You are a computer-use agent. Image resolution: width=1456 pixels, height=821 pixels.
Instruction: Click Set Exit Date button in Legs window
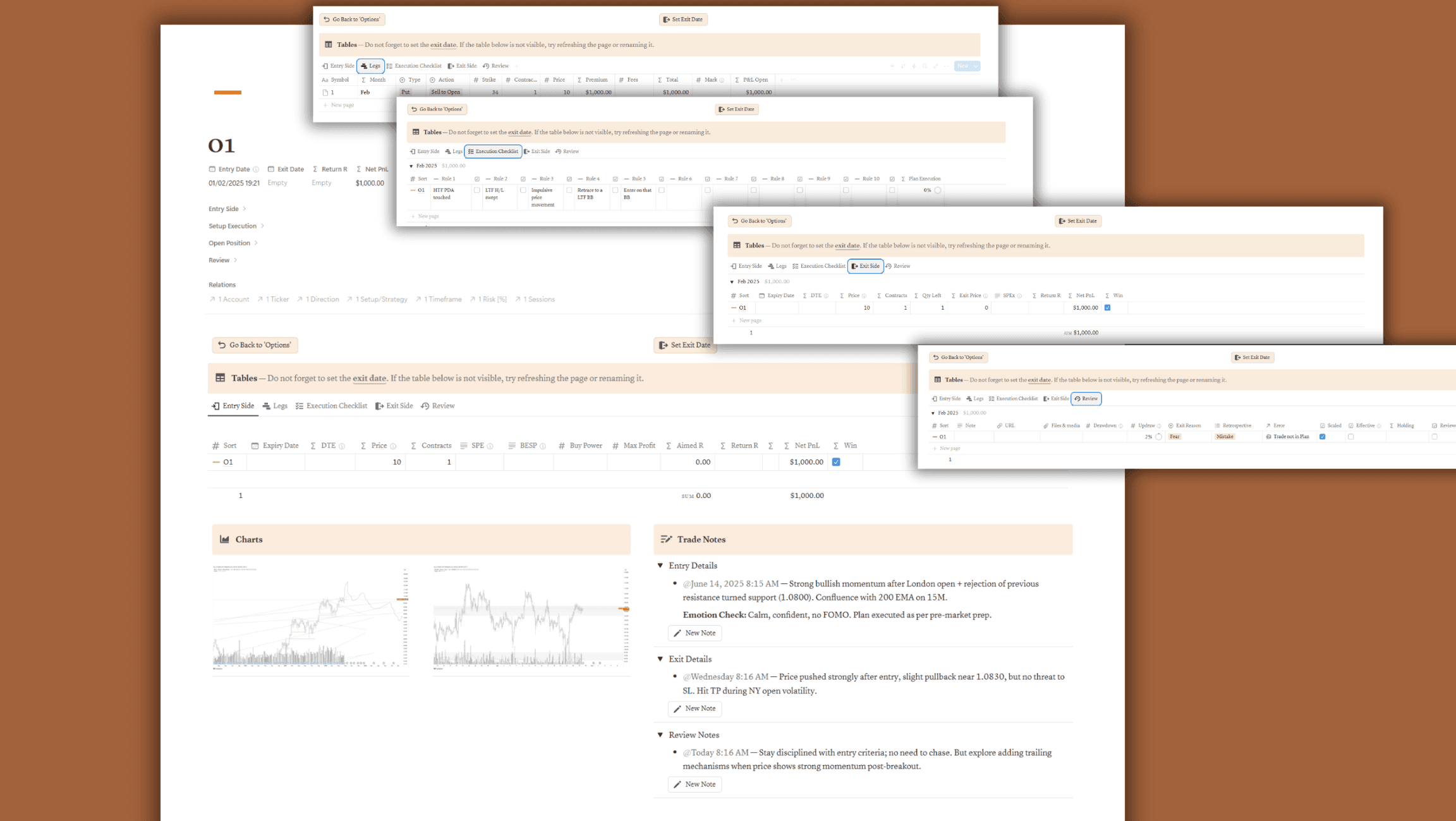click(x=683, y=20)
